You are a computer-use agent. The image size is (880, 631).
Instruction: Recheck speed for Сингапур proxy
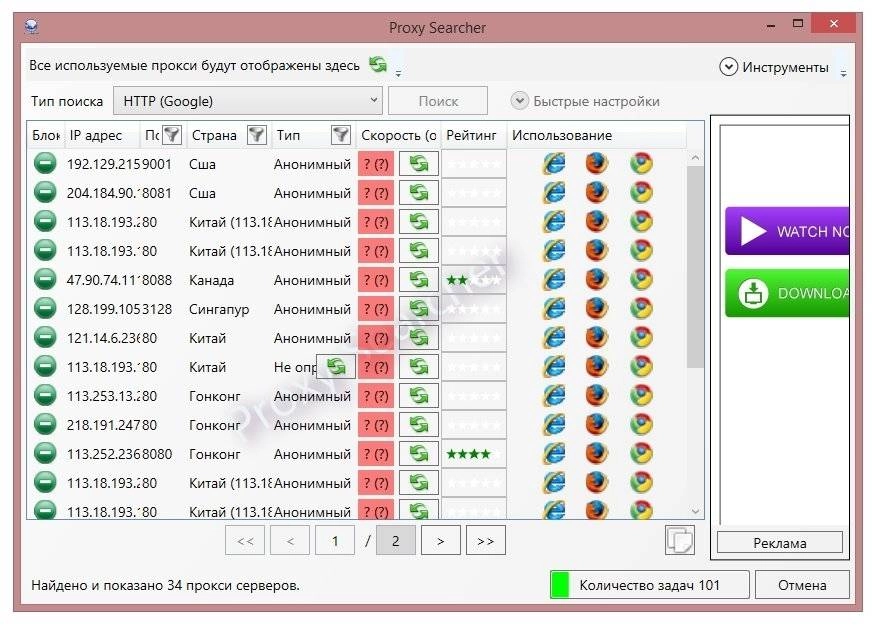click(x=419, y=309)
